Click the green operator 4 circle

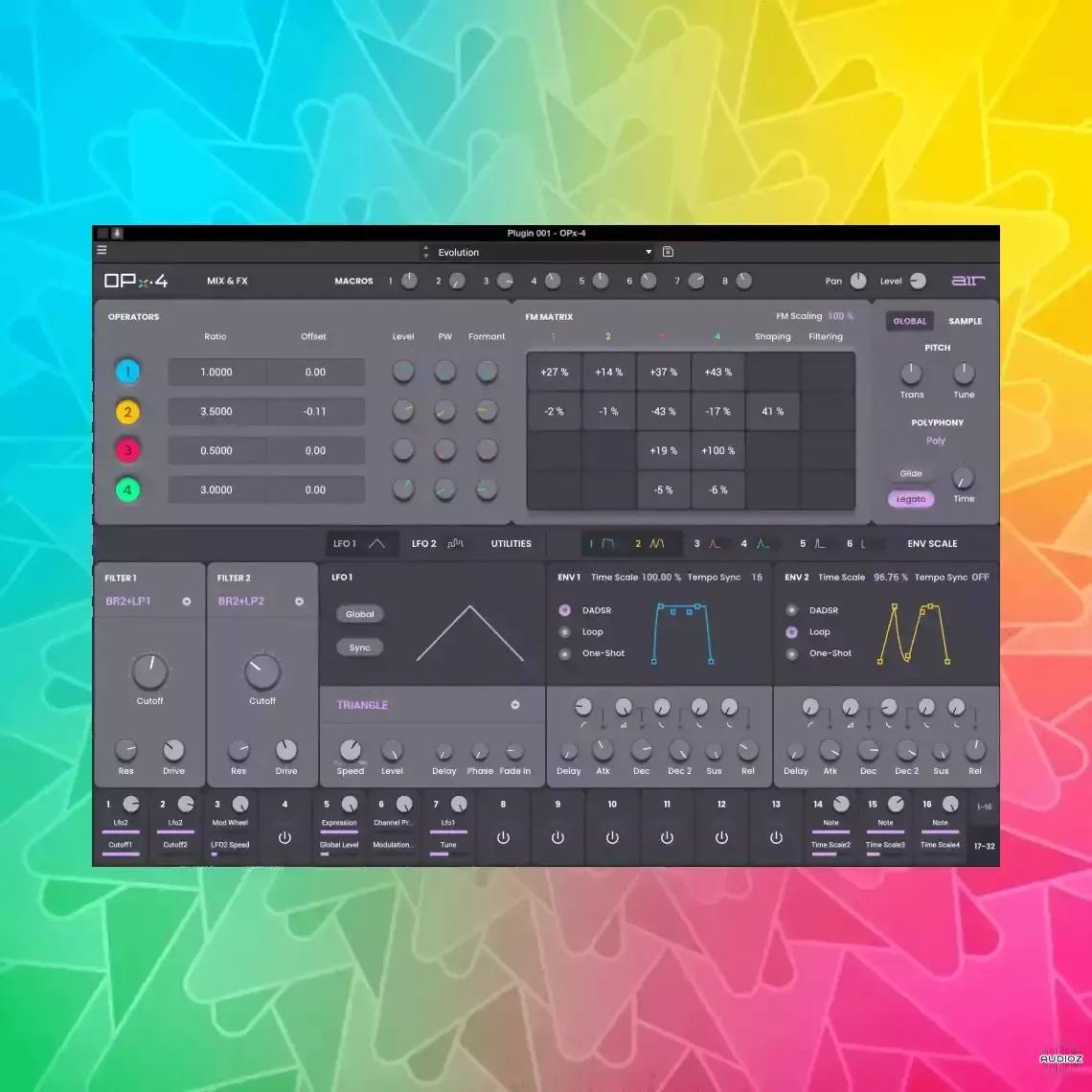tap(127, 489)
